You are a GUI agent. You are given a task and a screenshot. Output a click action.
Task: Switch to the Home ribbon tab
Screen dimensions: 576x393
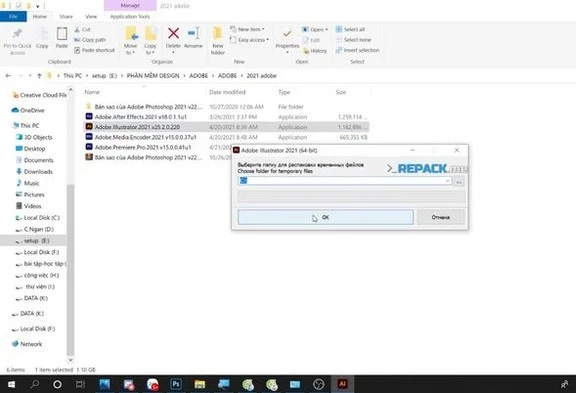pos(40,17)
